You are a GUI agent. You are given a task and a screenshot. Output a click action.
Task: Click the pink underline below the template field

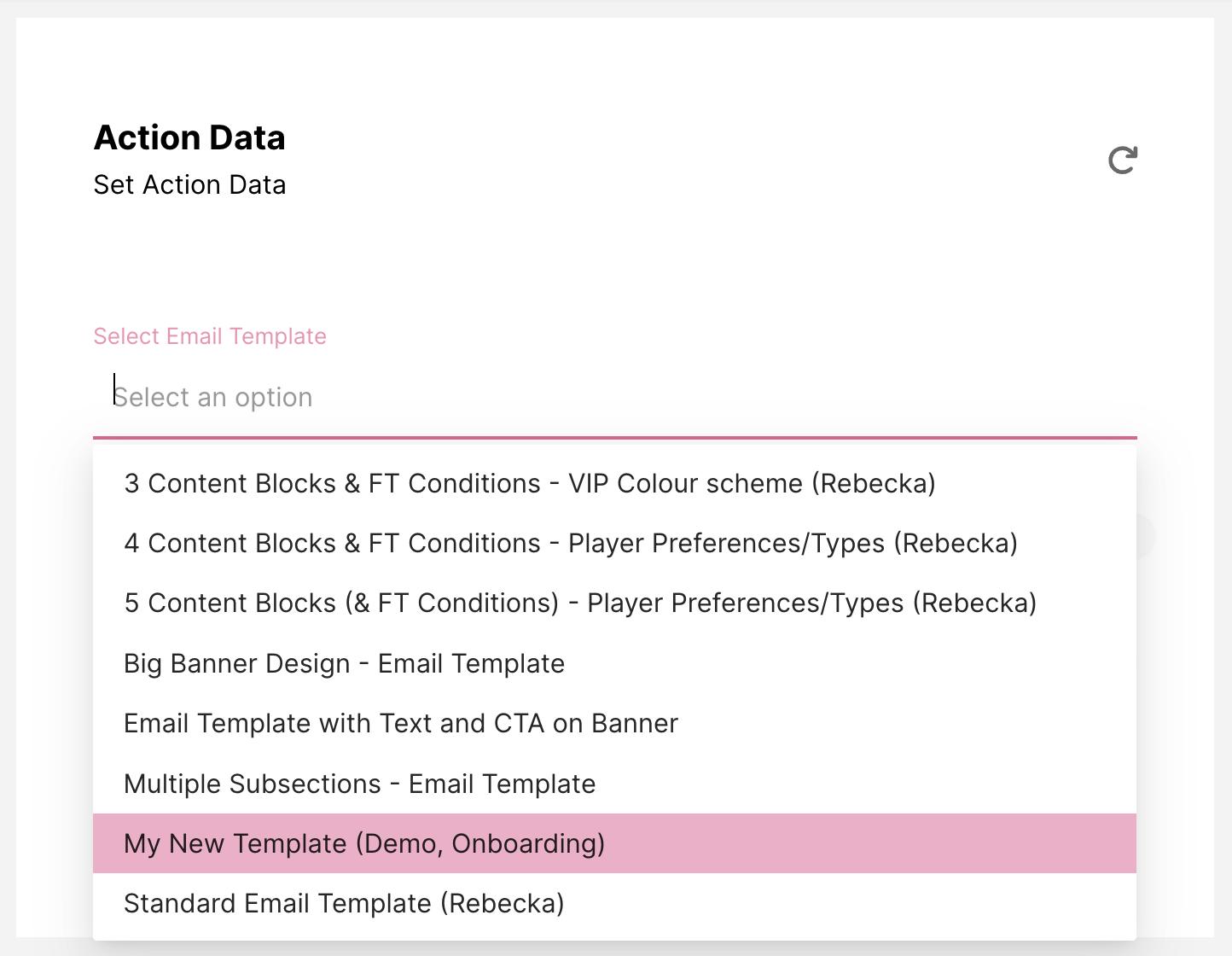point(614,438)
